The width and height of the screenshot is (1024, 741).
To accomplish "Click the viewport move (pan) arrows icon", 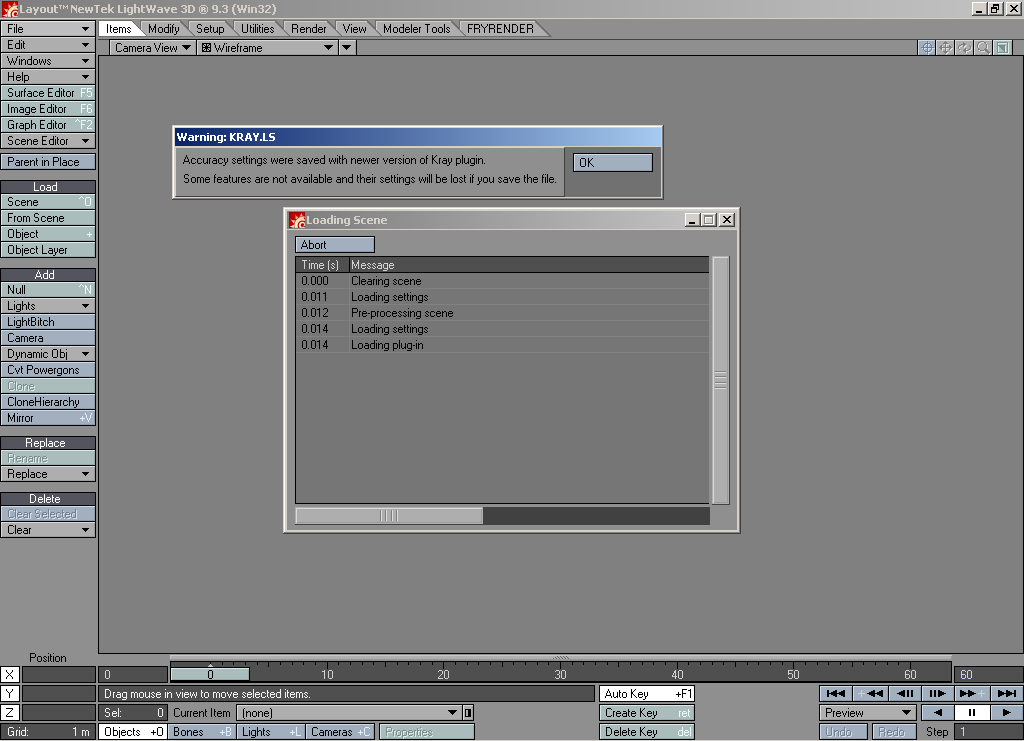I will pos(945,48).
